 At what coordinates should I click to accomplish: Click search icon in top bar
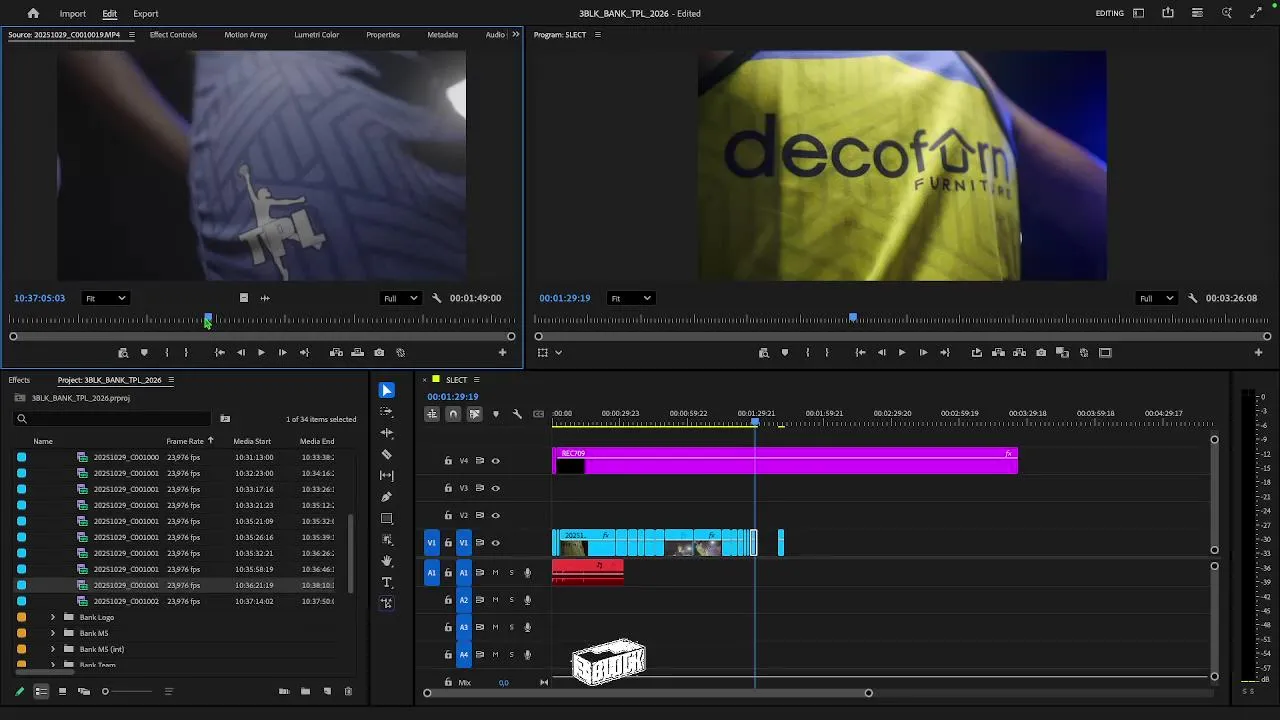(1227, 13)
